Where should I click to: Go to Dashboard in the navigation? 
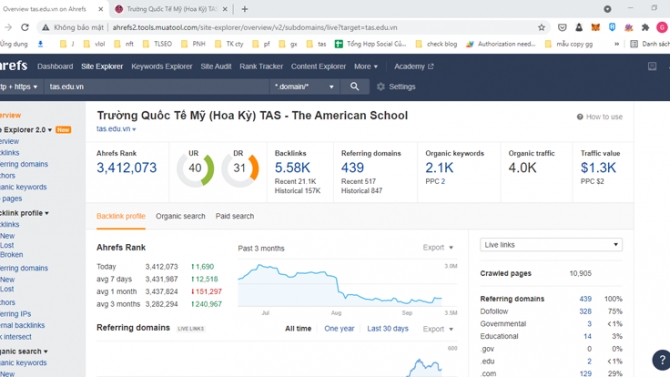coord(55,66)
